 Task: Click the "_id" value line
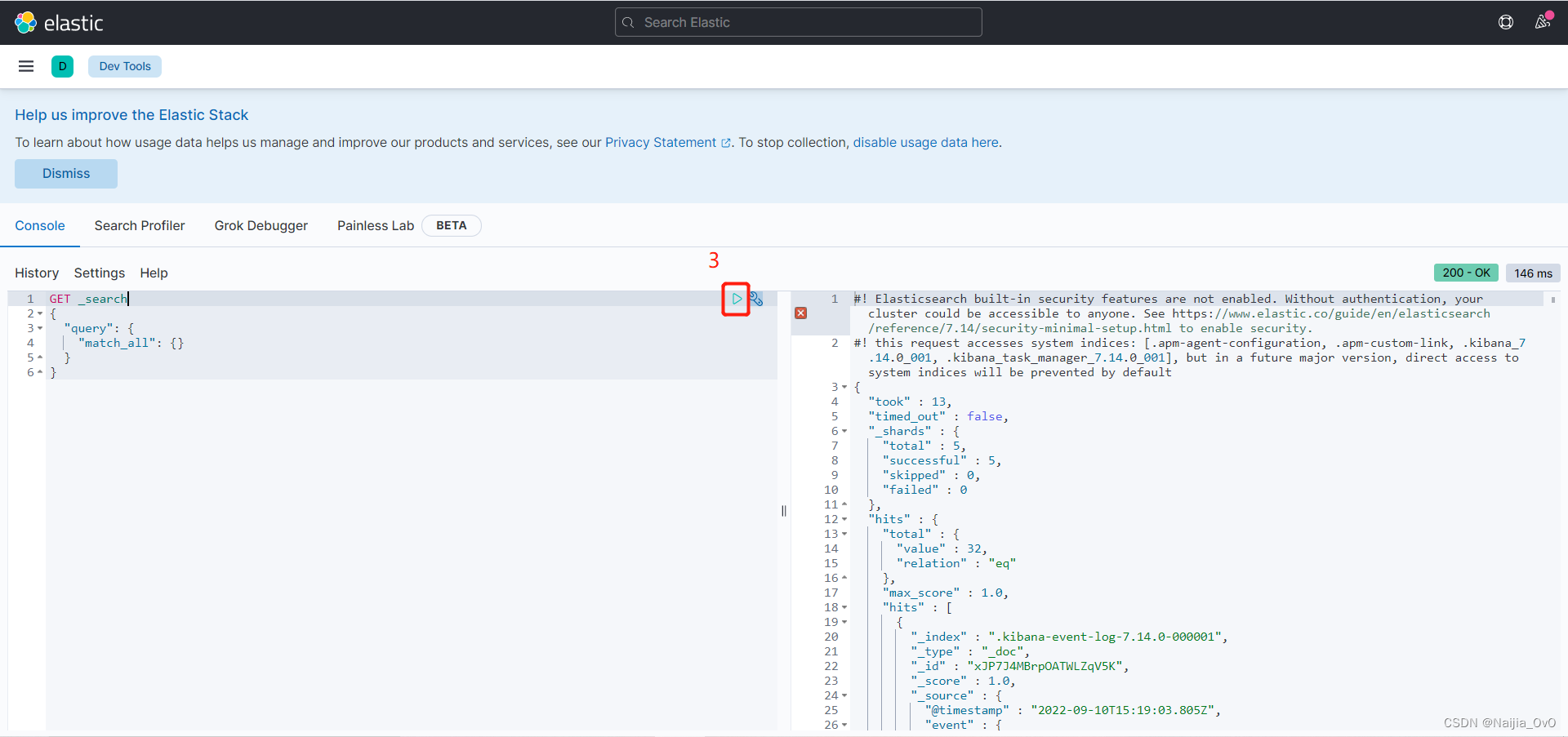(x=1020, y=666)
